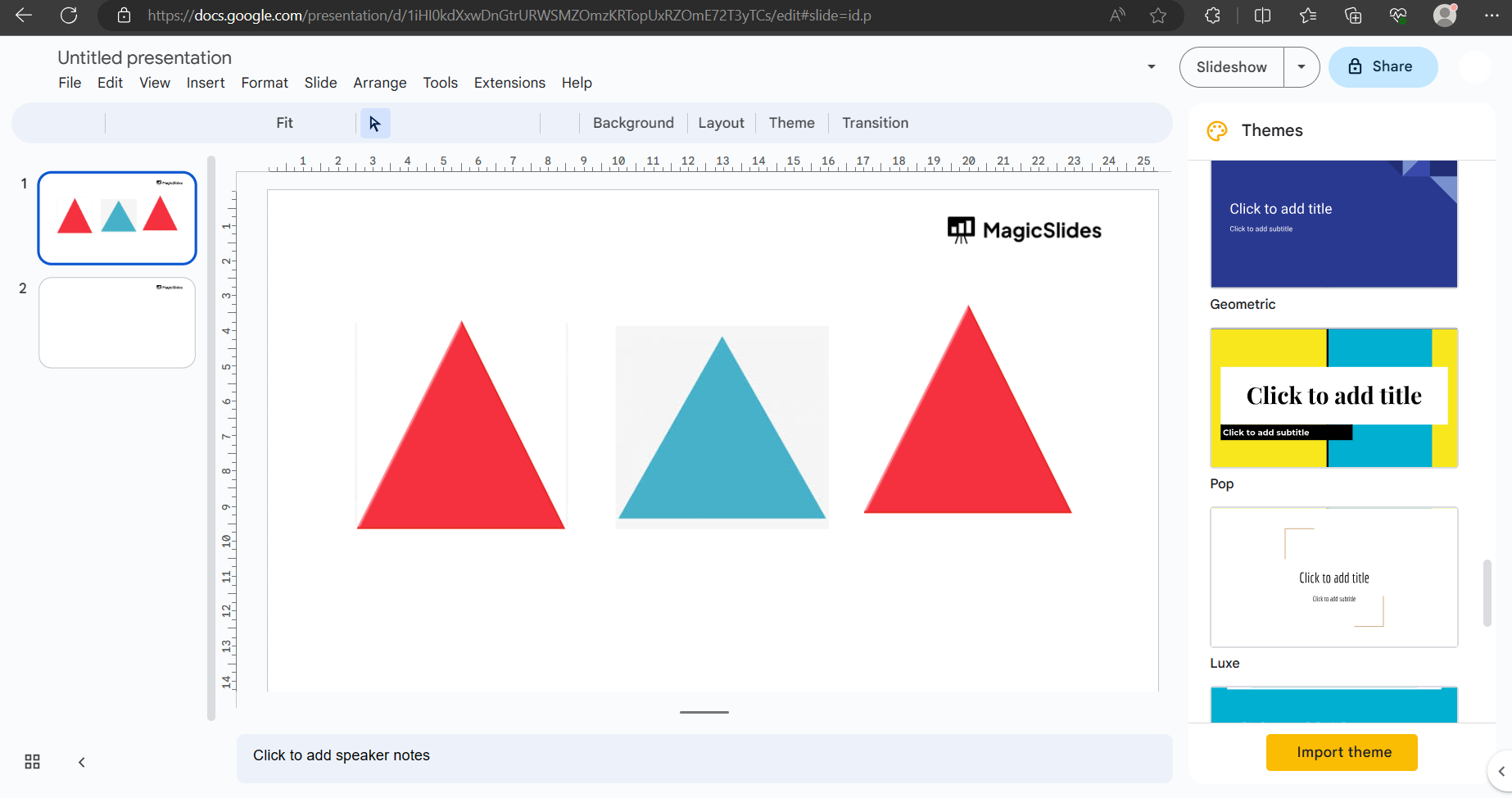Select slide 1 thumbnail in filmstrip
This screenshot has height=798, width=1512.
point(117,218)
